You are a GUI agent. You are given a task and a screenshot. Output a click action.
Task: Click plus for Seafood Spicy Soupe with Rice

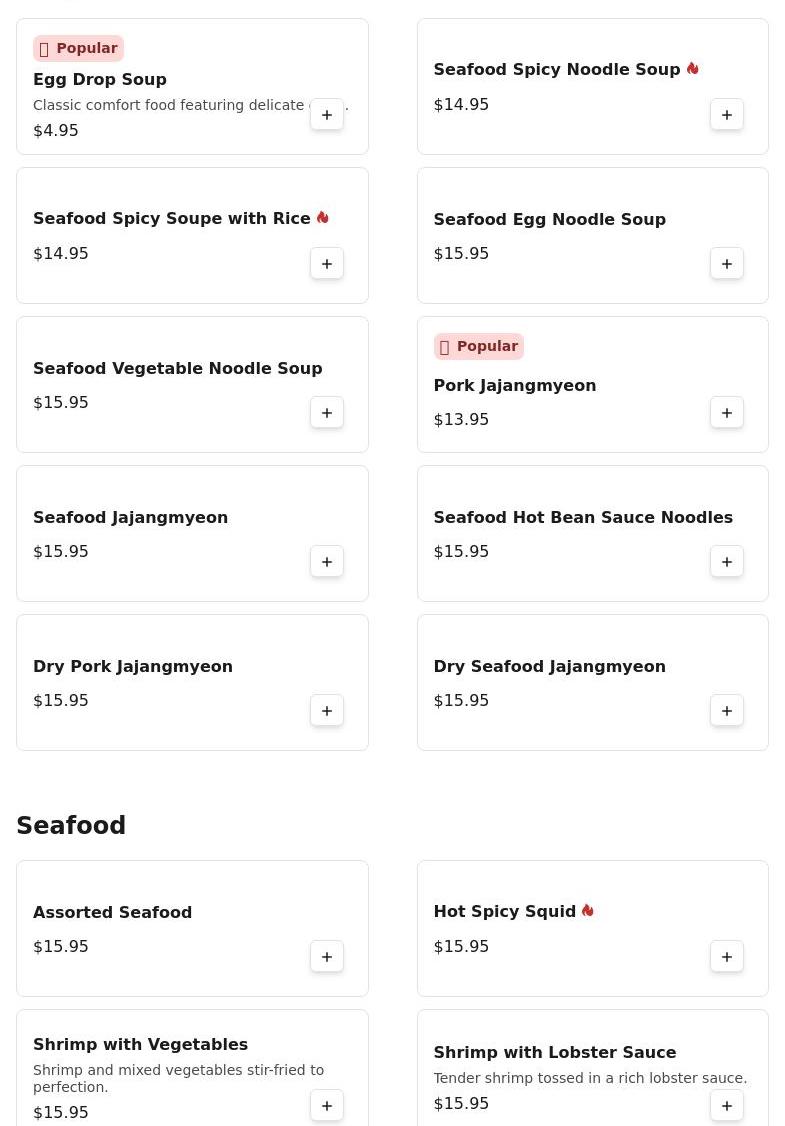327,264
